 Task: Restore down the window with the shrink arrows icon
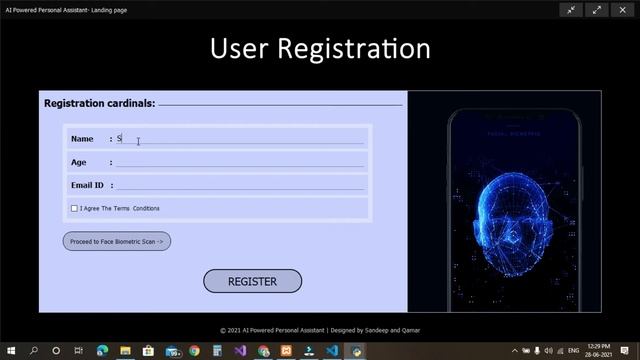click(x=571, y=10)
